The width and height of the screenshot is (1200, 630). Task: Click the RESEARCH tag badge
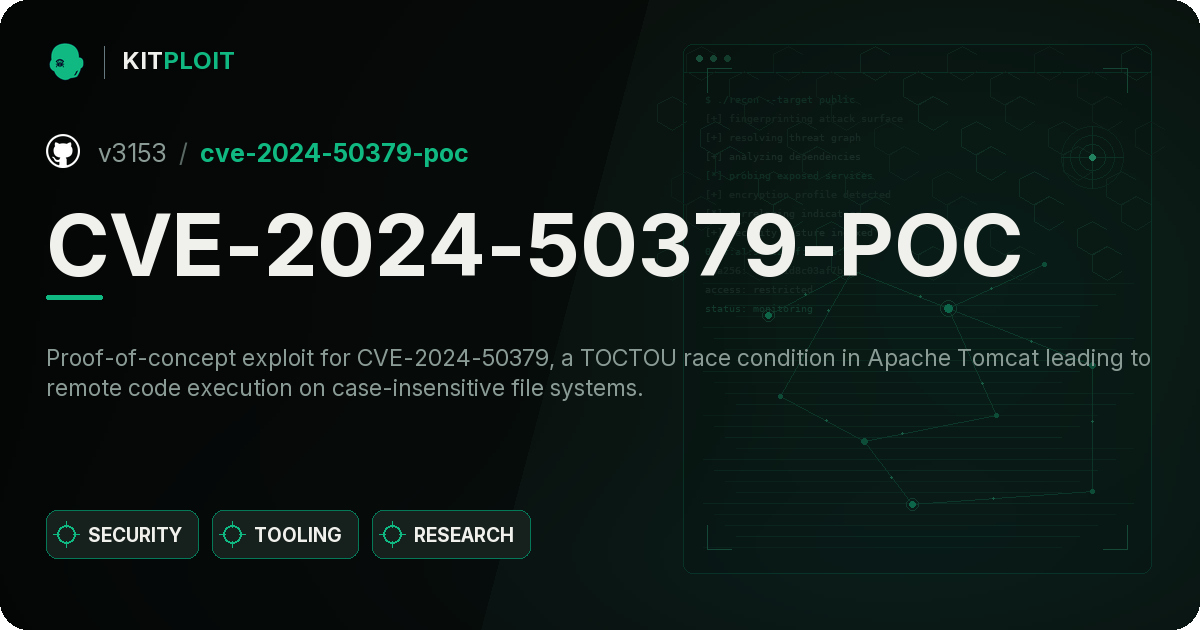[x=451, y=535]
